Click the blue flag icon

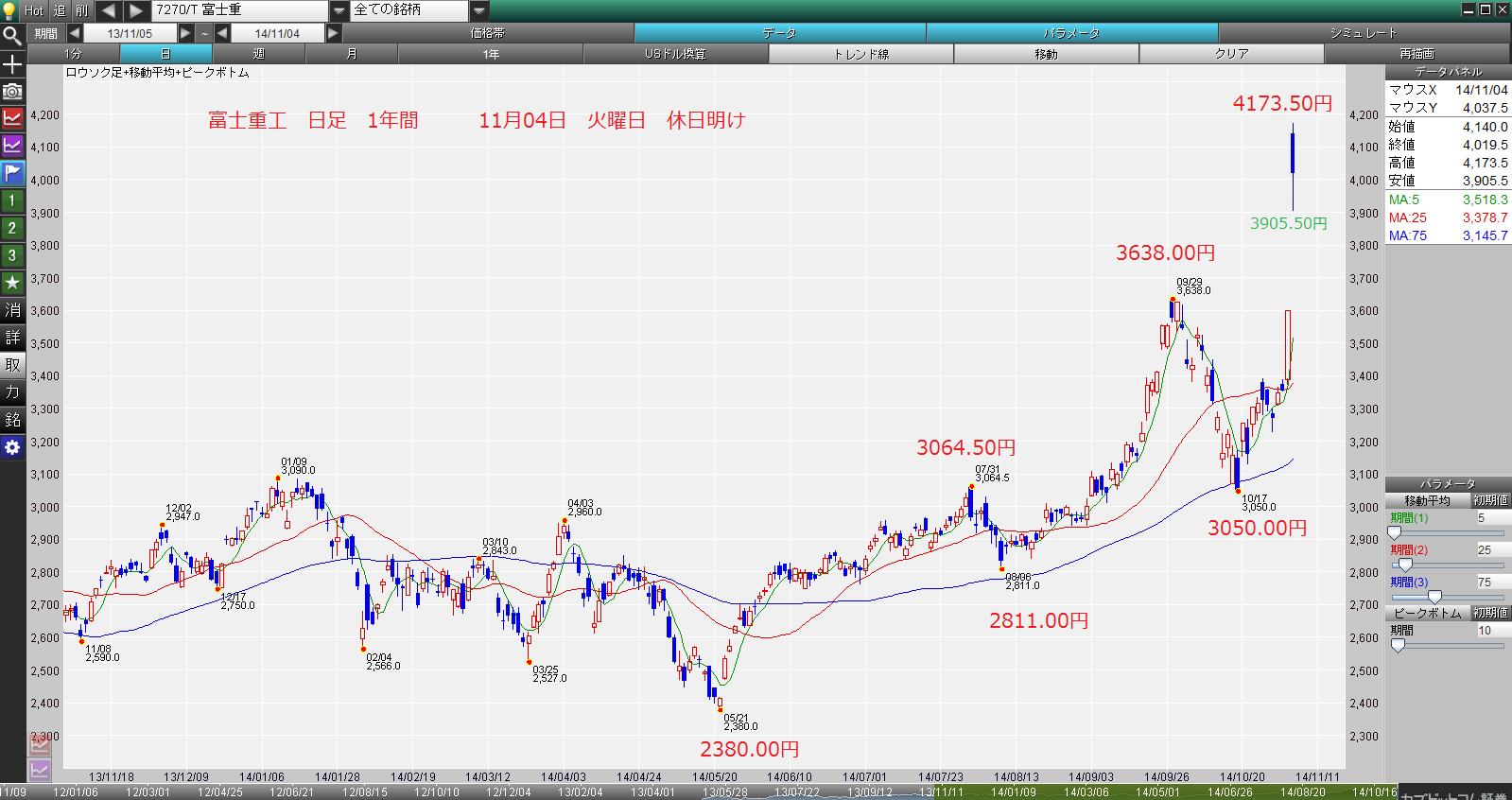12,173
